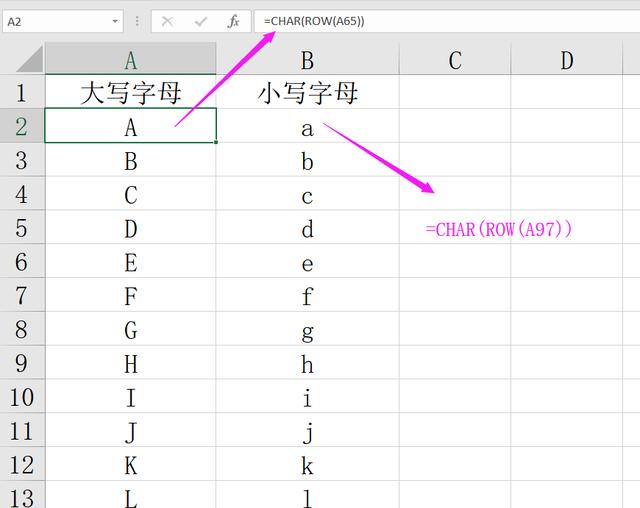Click cell with uppercase F in row 7
The width and height of the screenshot is (640, 508).
point(131,295)
